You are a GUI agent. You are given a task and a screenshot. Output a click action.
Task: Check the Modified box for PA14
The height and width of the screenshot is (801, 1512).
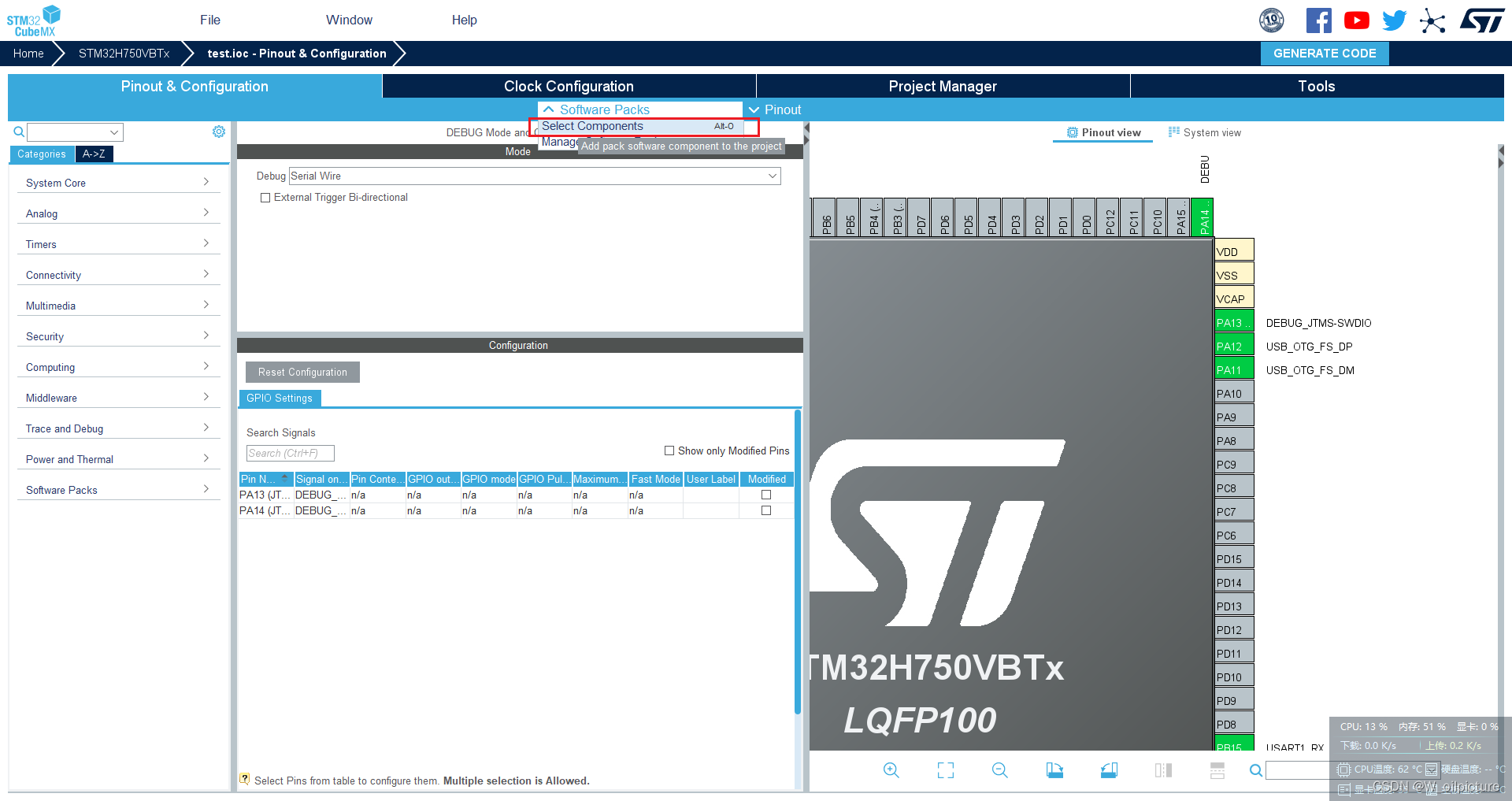pyautogui.click(x=766, y=510)
